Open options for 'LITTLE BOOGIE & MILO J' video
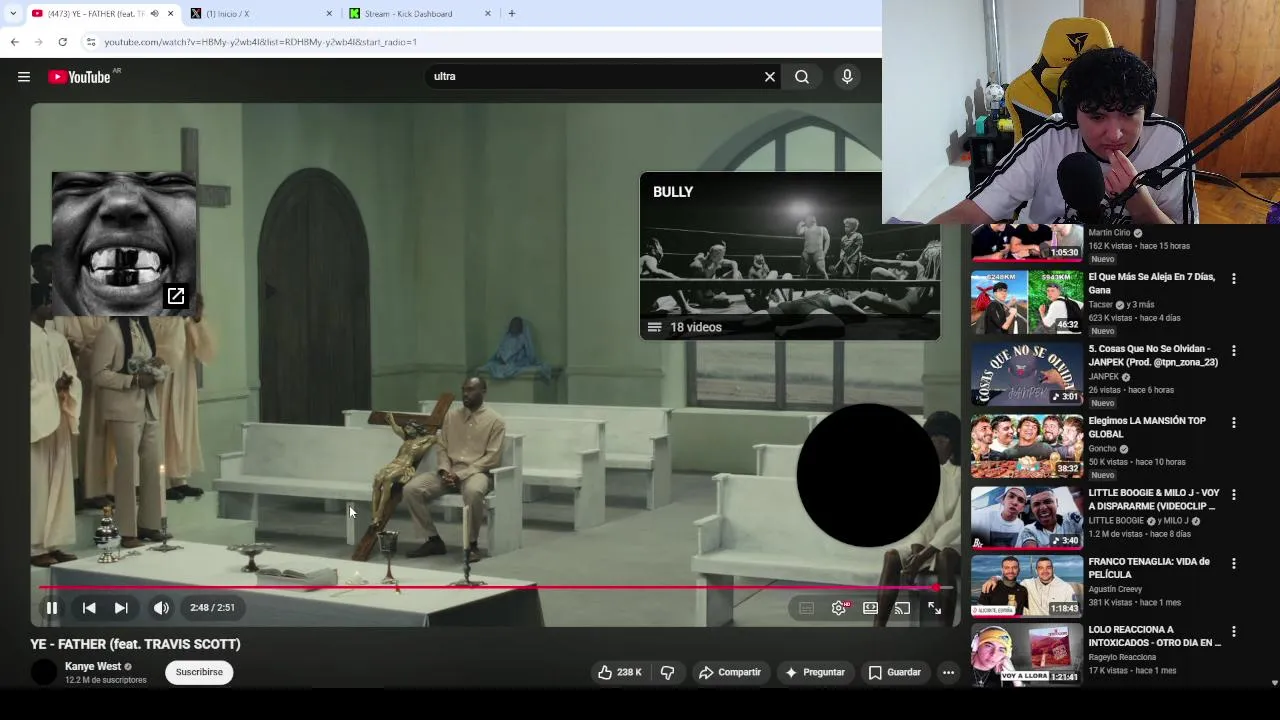Image resolution: width=1280 pixels, height=720 pixels. coord(1234,495)
